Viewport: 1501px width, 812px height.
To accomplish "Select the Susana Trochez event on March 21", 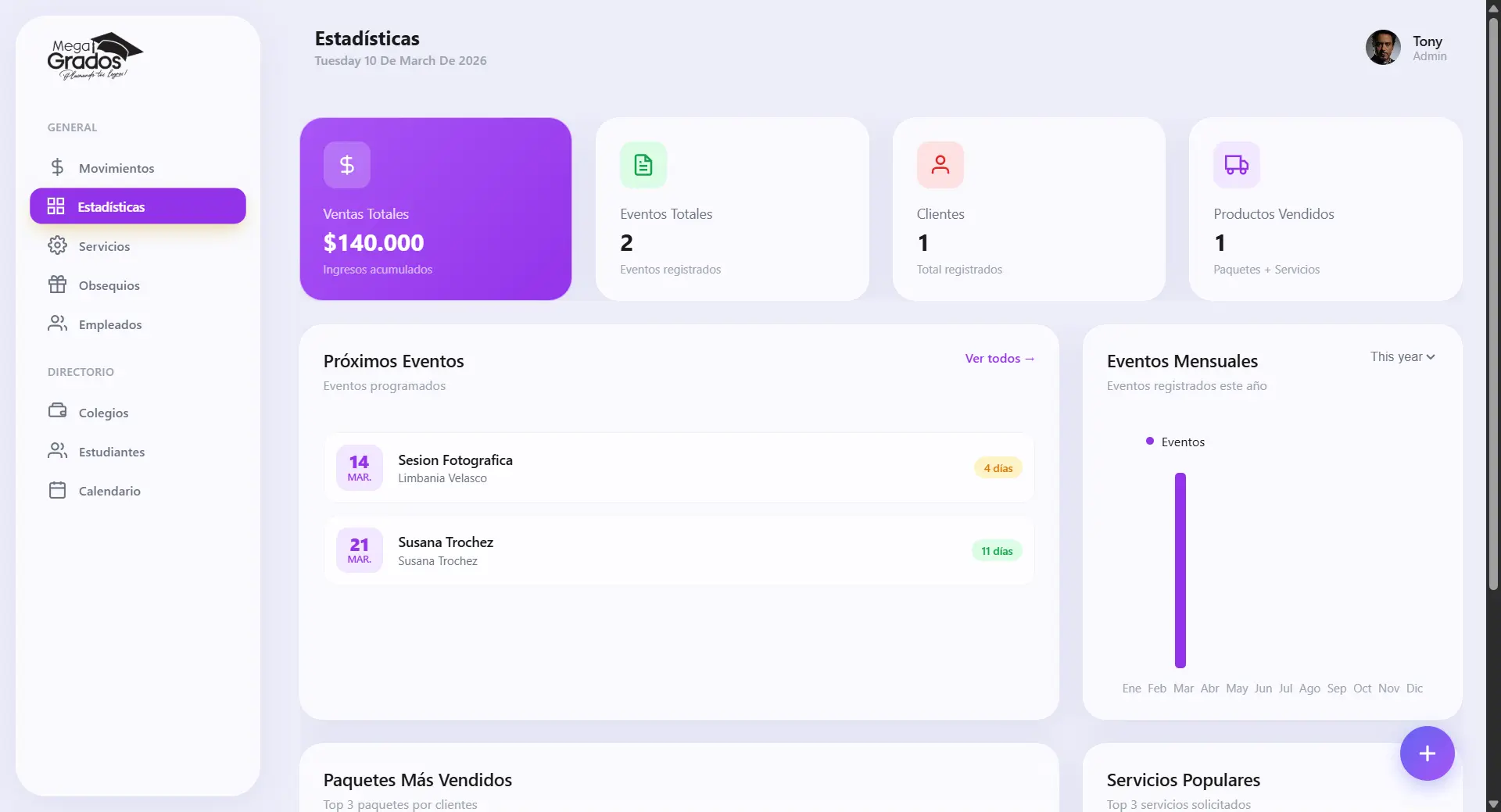I will tap(679, 551).
